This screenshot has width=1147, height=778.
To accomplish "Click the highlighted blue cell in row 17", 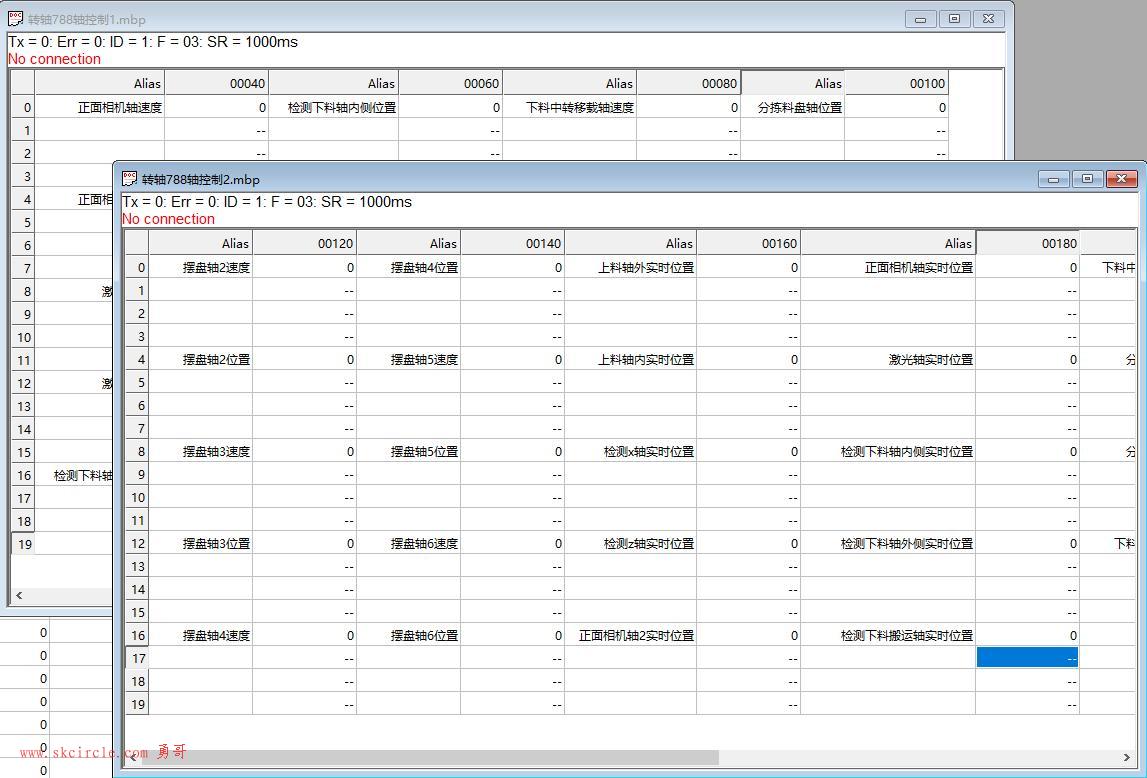I will (1027, 658).
